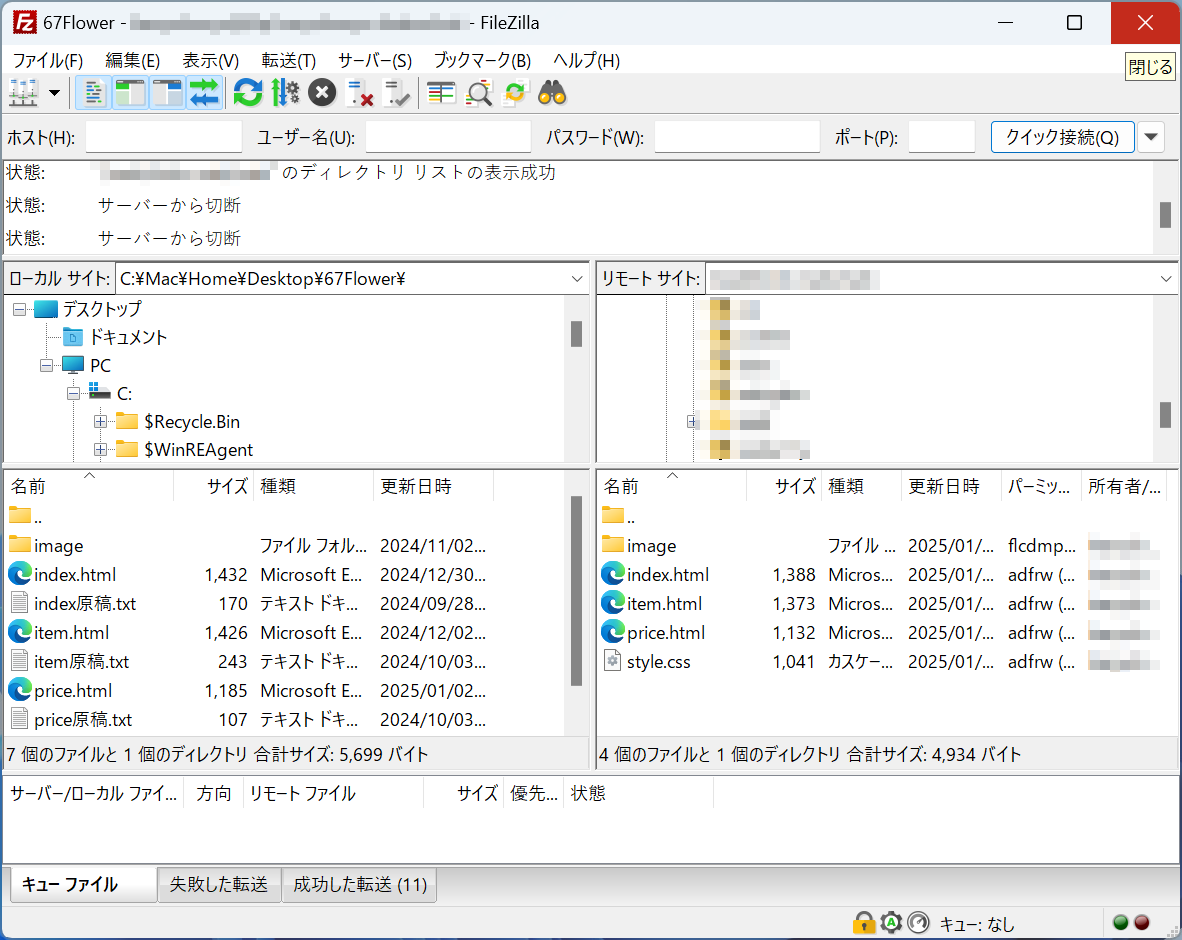Disconnect from the current server
The image size is (1182, 940).
click(x=359, y=93)
